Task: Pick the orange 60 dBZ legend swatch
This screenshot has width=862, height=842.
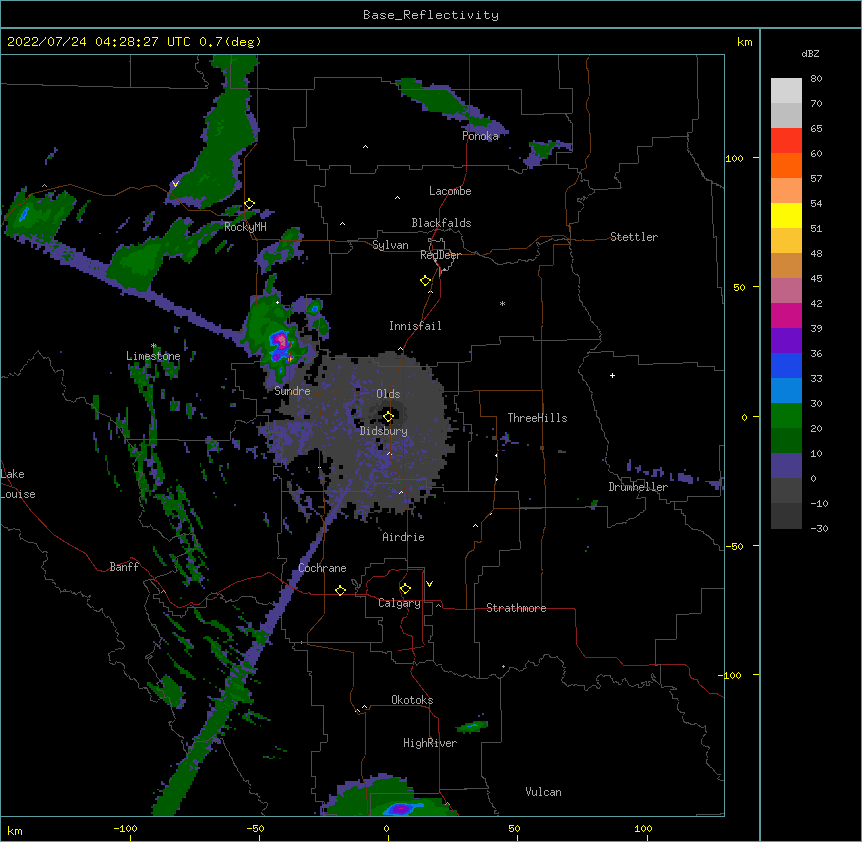Action: tap(786, 165)
